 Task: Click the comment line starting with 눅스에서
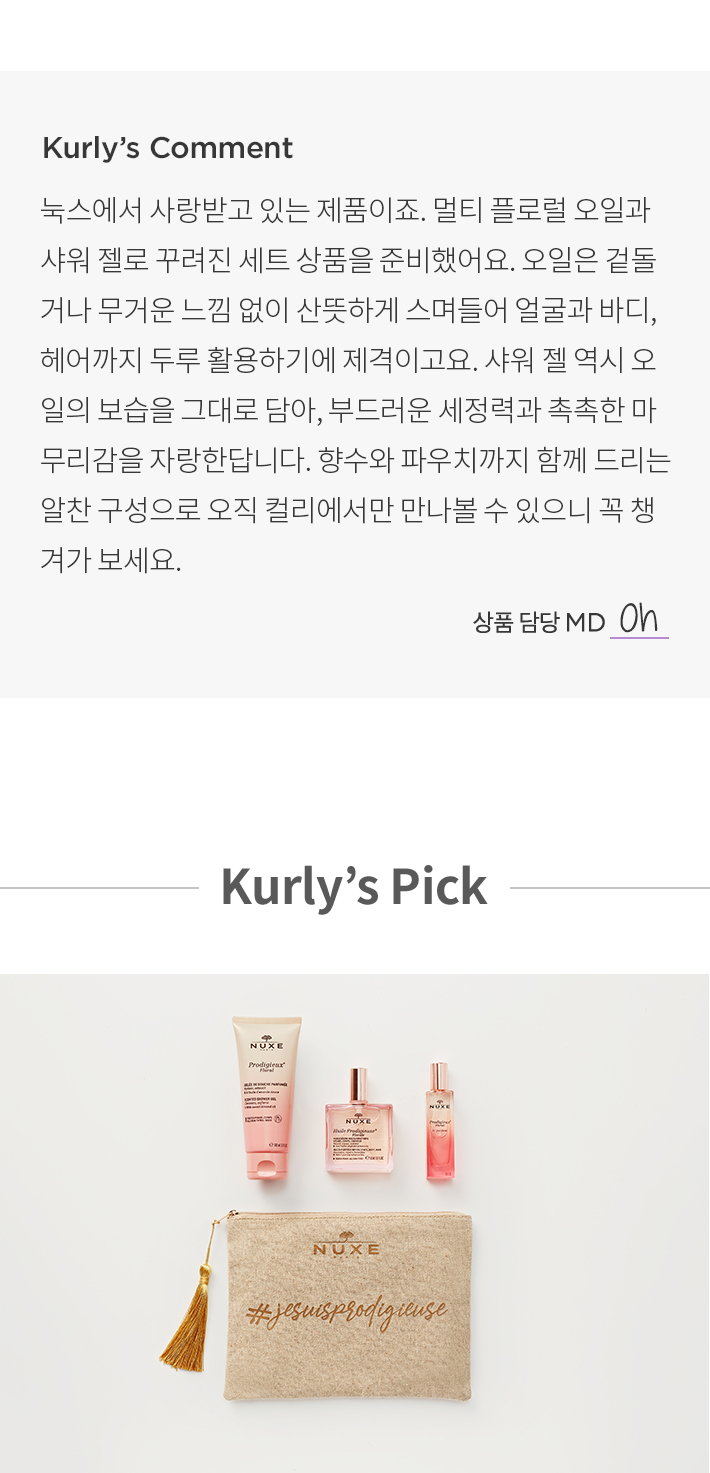pos(346,210)
